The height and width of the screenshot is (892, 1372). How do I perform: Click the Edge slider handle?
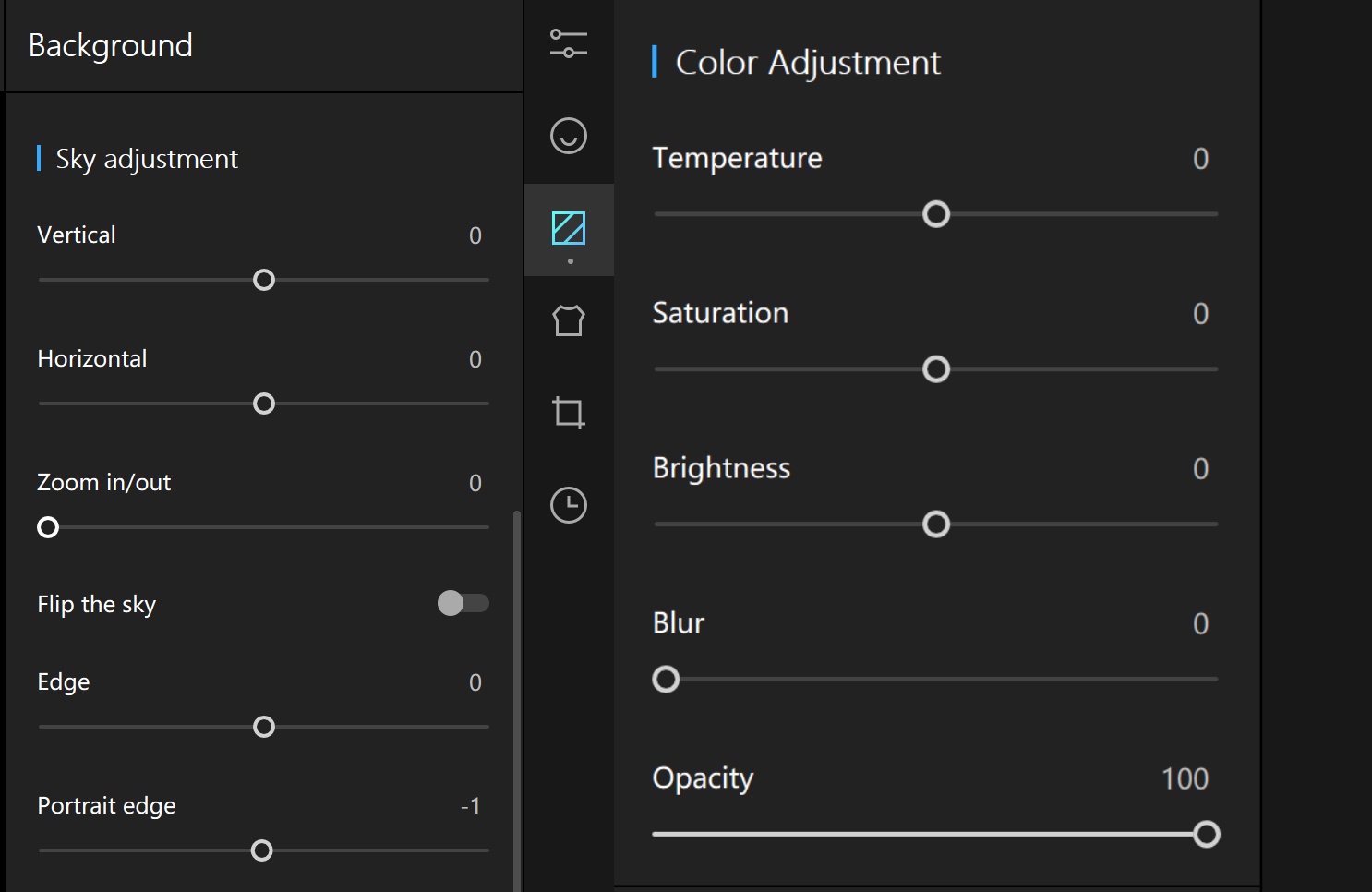(264, 727)
